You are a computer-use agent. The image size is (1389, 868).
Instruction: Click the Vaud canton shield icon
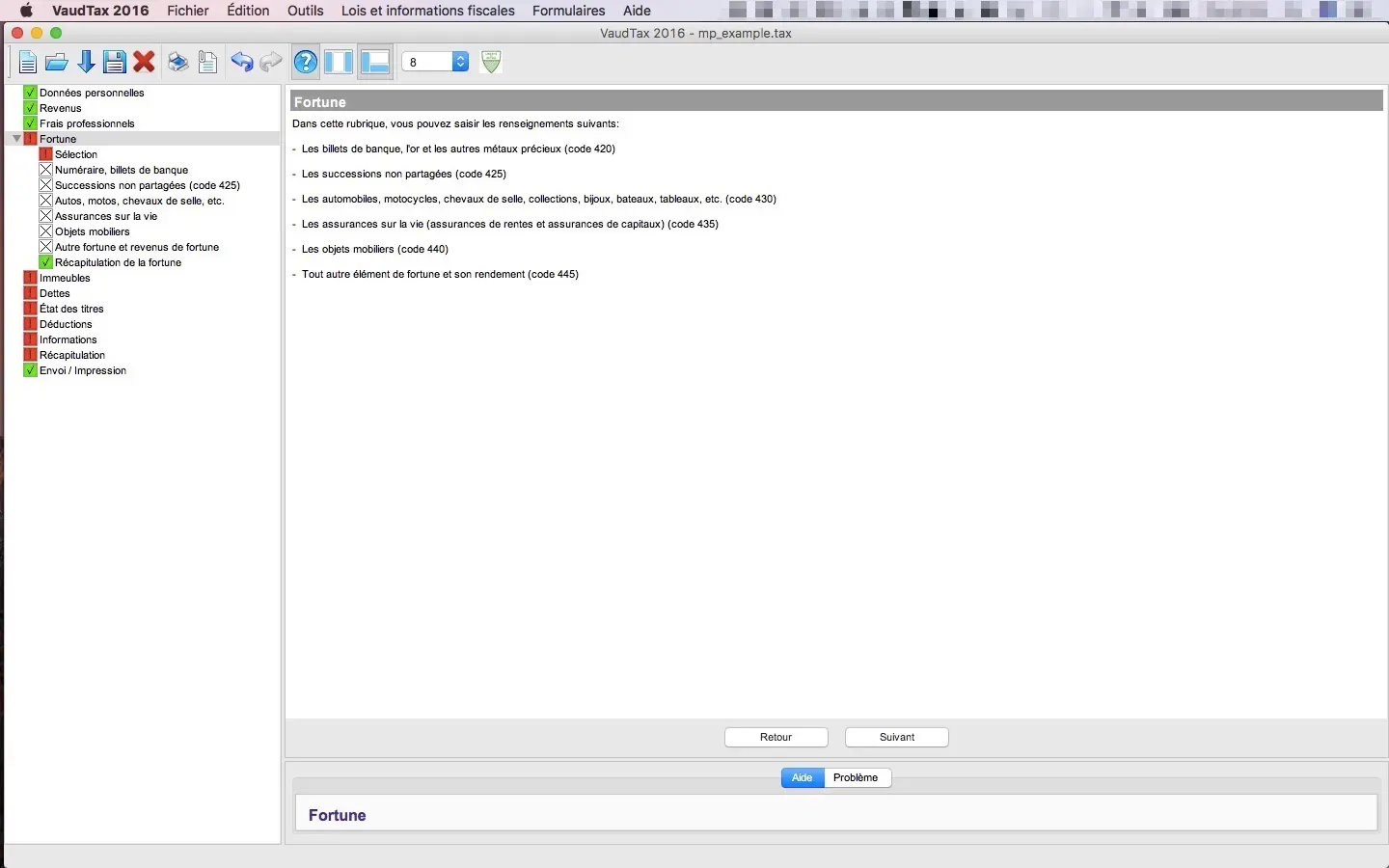coord(491,62)
